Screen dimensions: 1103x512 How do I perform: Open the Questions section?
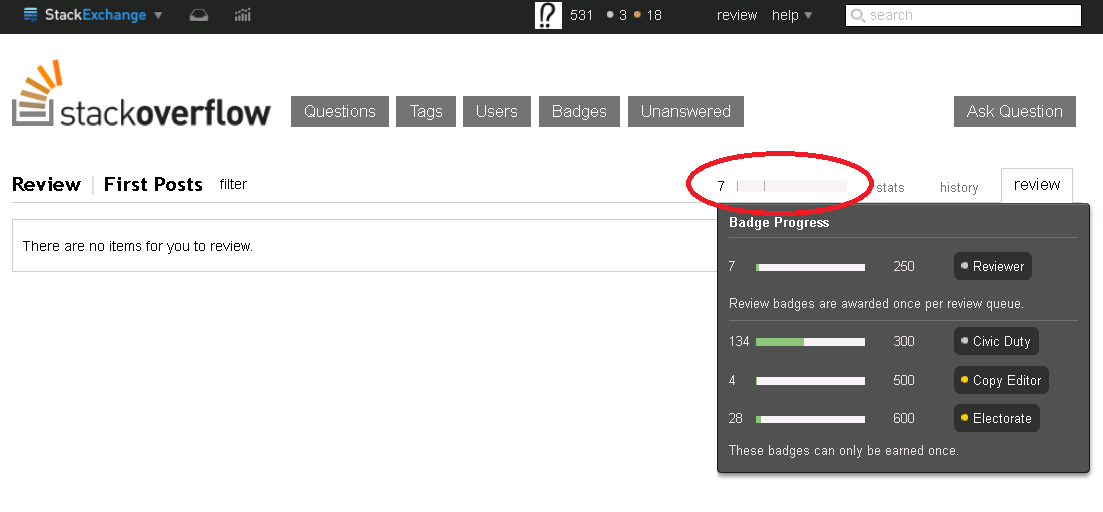point(340,111)
